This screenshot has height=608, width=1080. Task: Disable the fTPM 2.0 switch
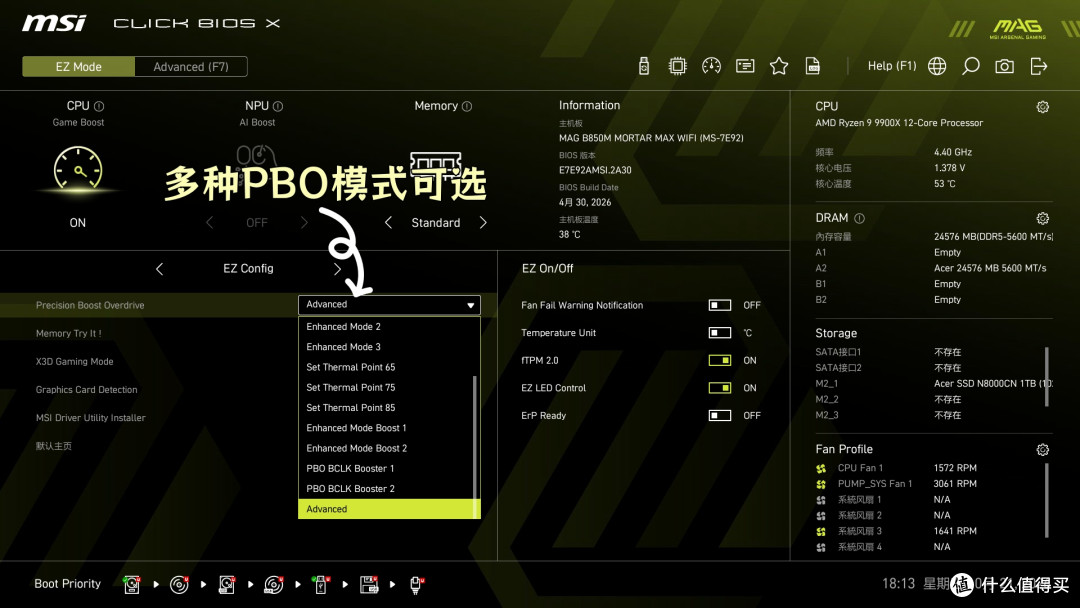720,360
